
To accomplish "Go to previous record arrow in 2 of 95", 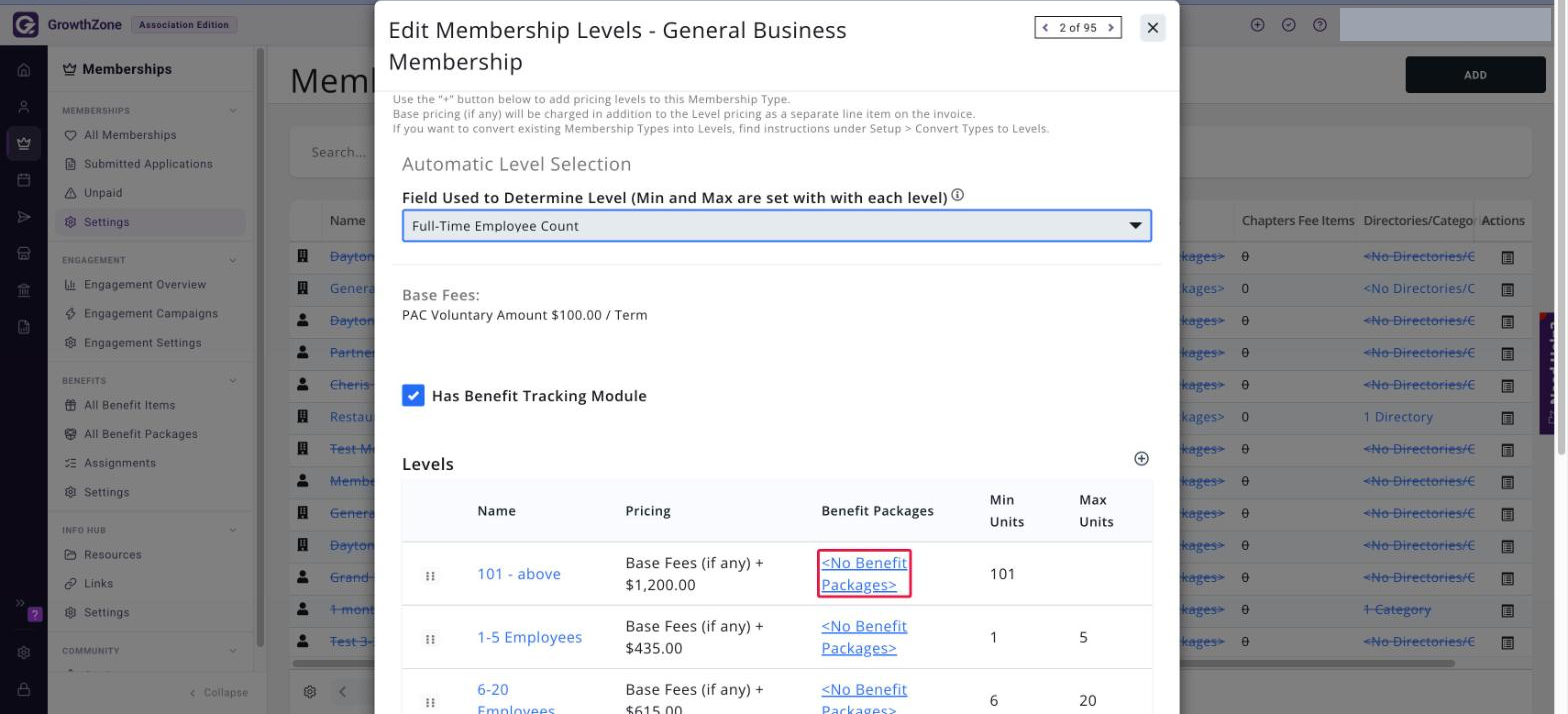I will pyautogui.click(x=1046, y=28).
